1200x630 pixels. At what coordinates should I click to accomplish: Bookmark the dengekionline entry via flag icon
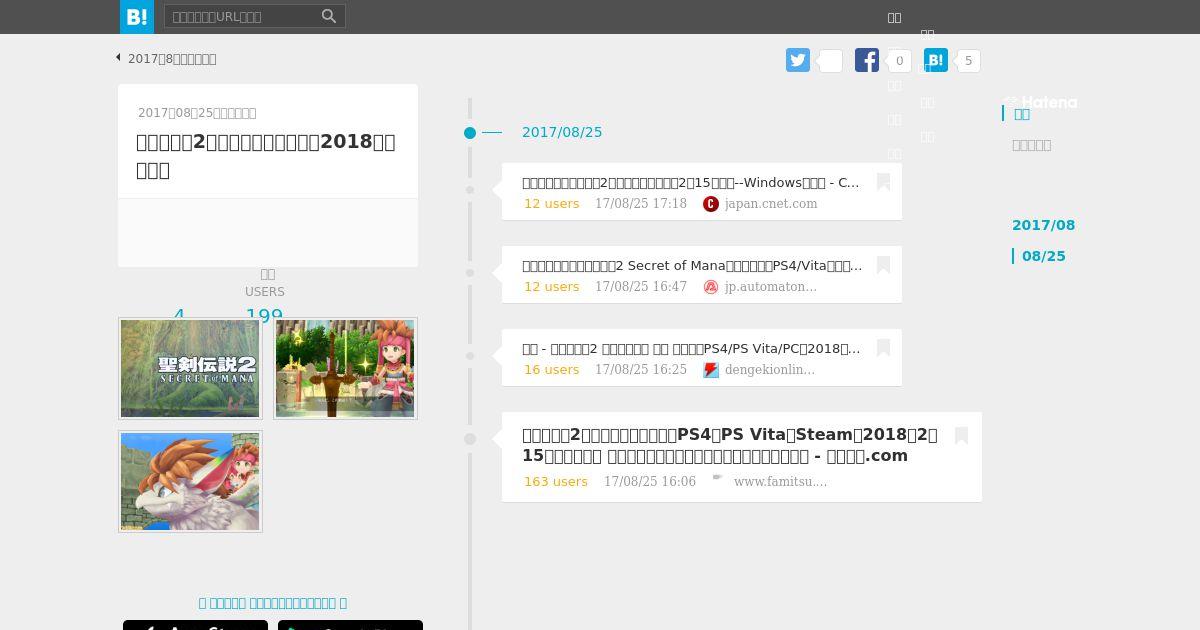[x=883, y=348]
